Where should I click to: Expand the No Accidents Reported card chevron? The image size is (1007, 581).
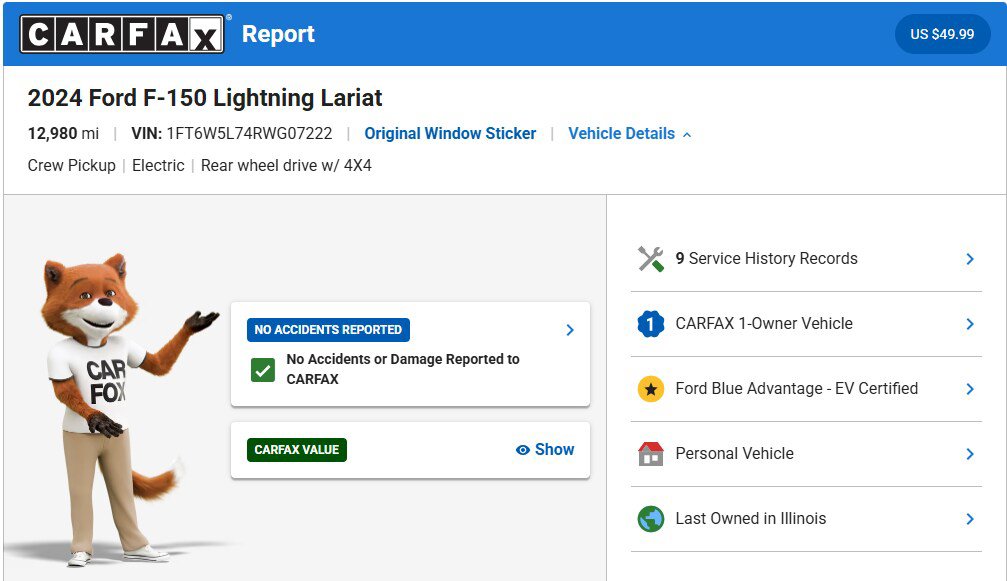pos(570,329)
